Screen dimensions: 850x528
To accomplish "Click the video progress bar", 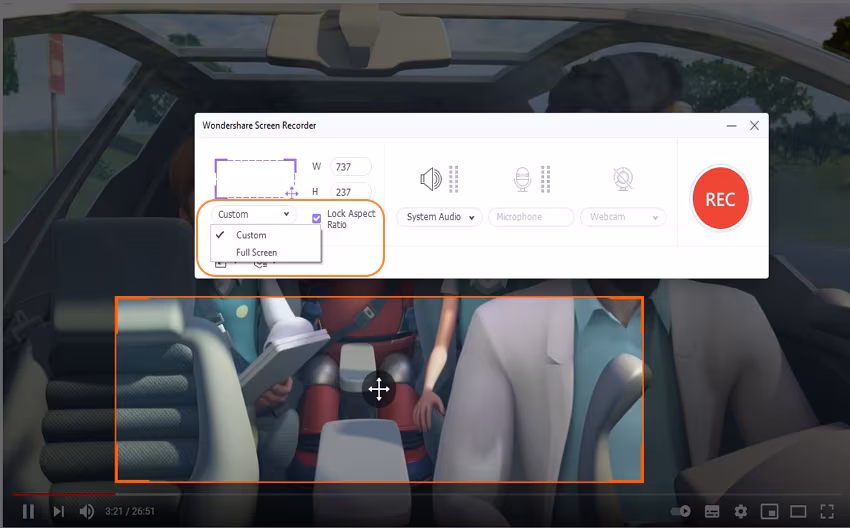I will coord(425,494).
